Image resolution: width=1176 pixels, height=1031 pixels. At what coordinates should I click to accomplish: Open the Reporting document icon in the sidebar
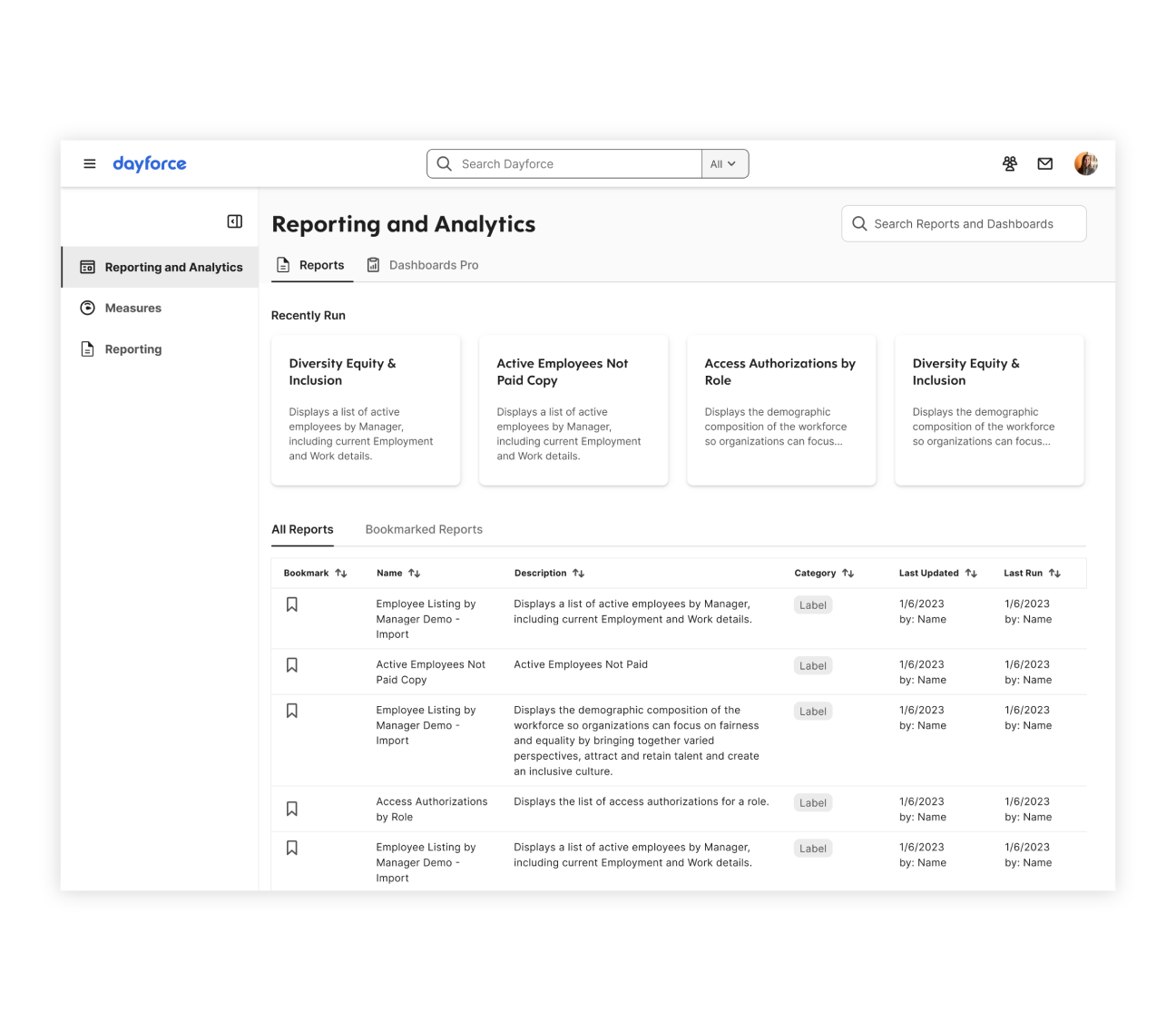point(87,349)
